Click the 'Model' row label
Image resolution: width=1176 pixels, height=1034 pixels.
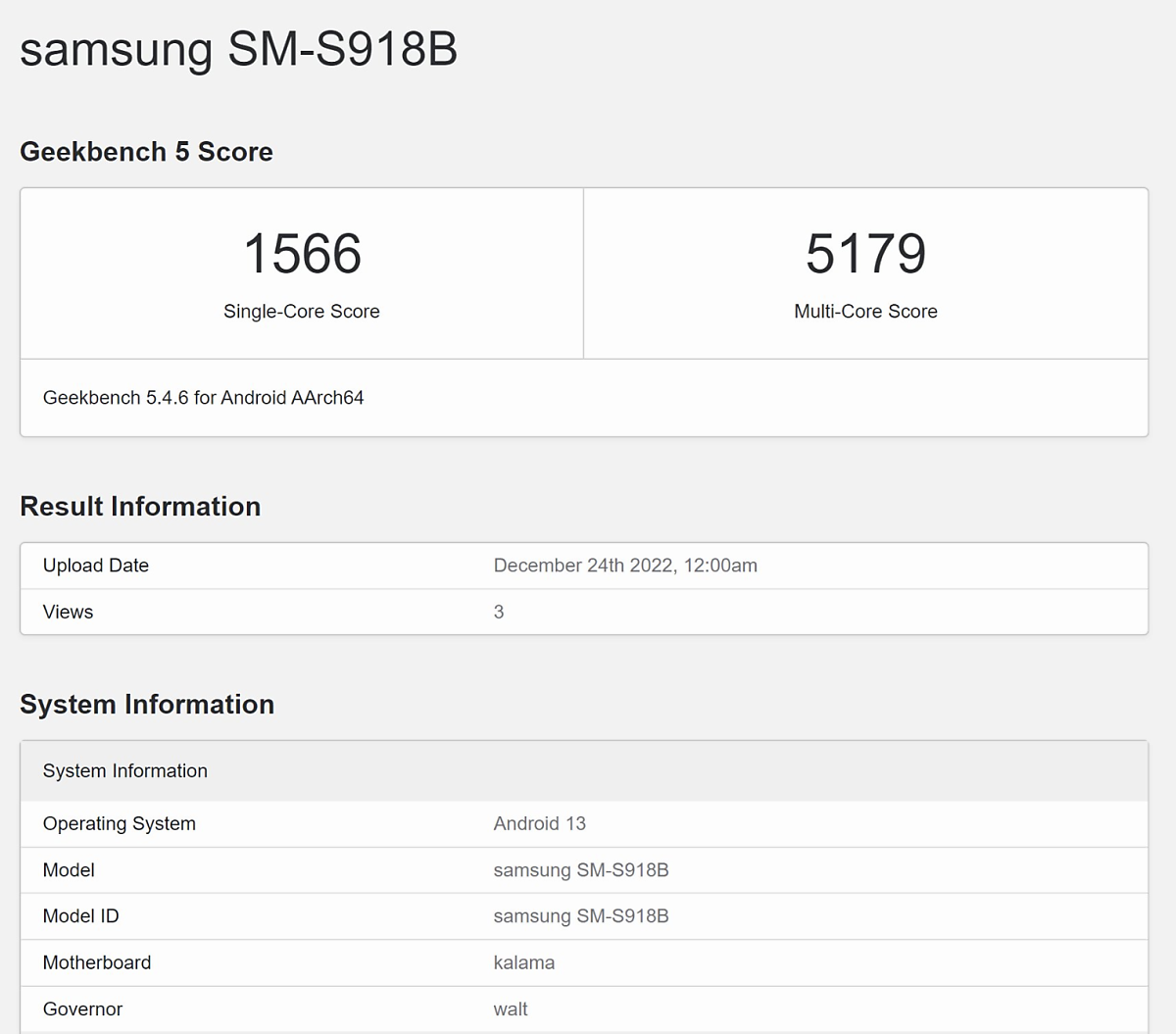pos(69,870)
